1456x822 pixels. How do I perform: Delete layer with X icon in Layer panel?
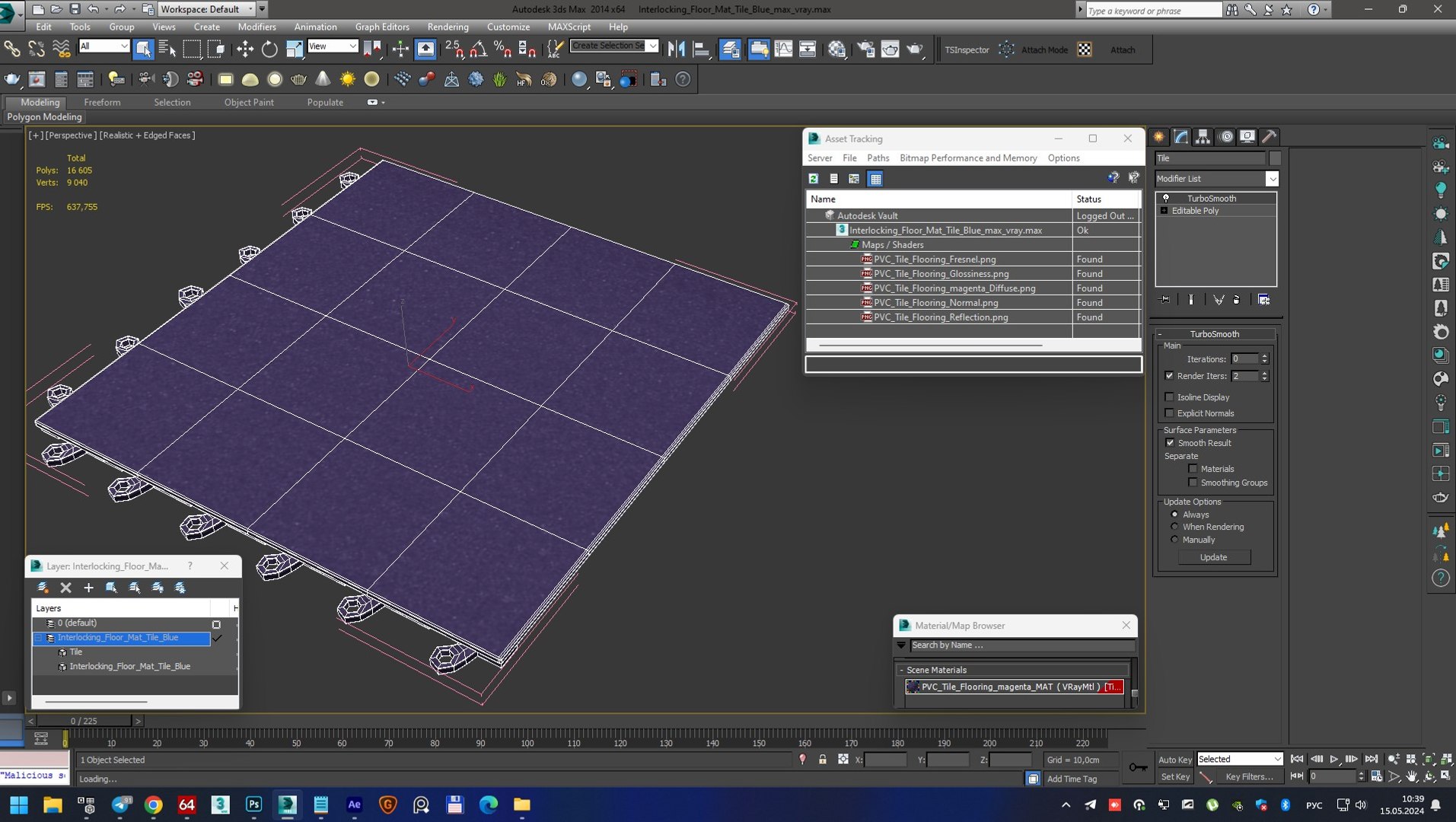65,588
